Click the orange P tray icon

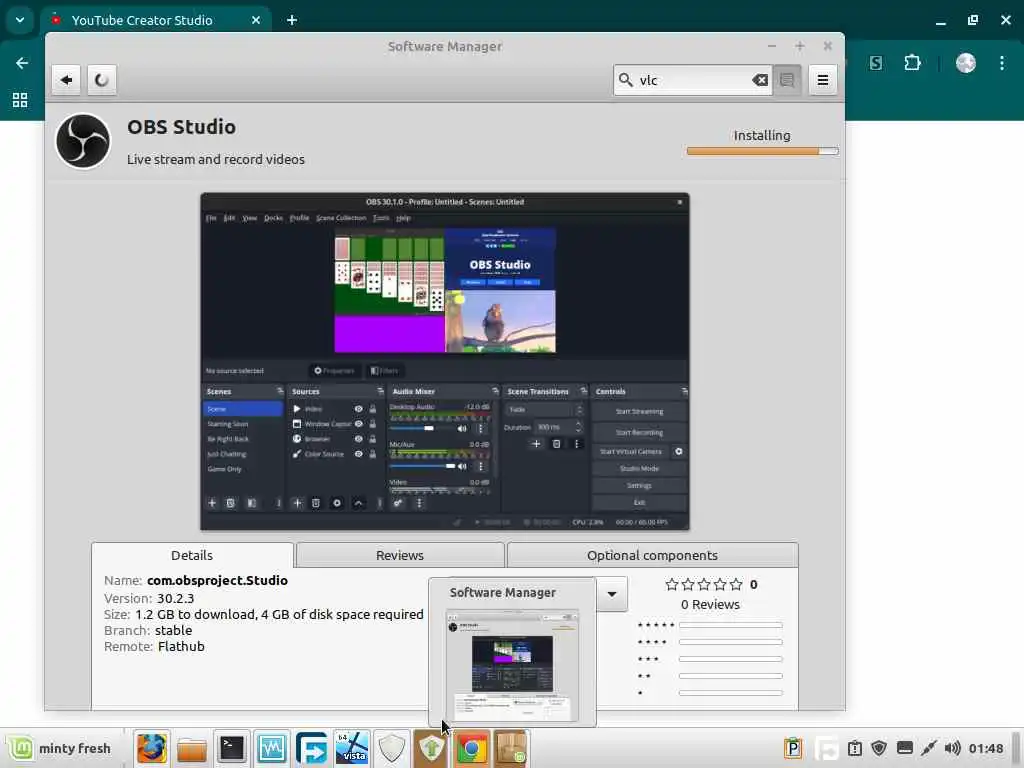(x=793, y=748)
